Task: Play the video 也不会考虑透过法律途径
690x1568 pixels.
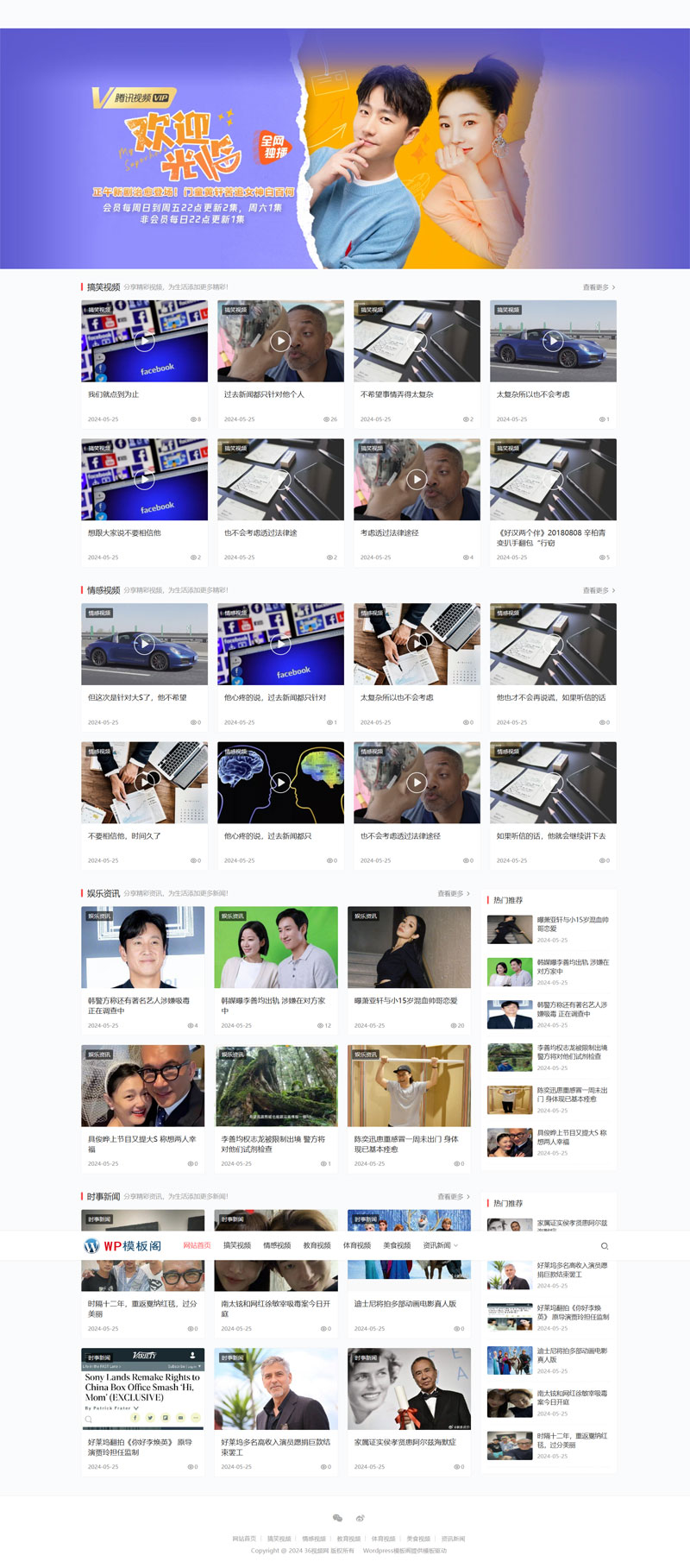Action: [417, 783]
